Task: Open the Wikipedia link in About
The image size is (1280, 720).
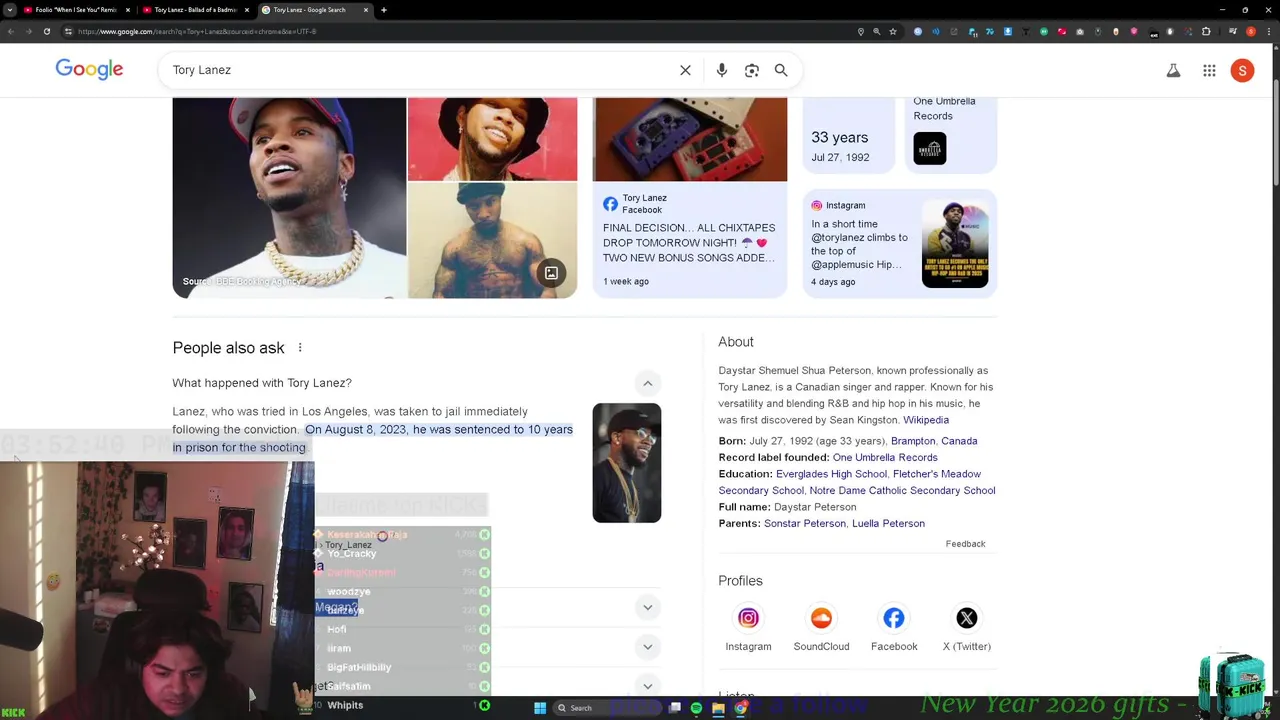Action: (926, 420)
